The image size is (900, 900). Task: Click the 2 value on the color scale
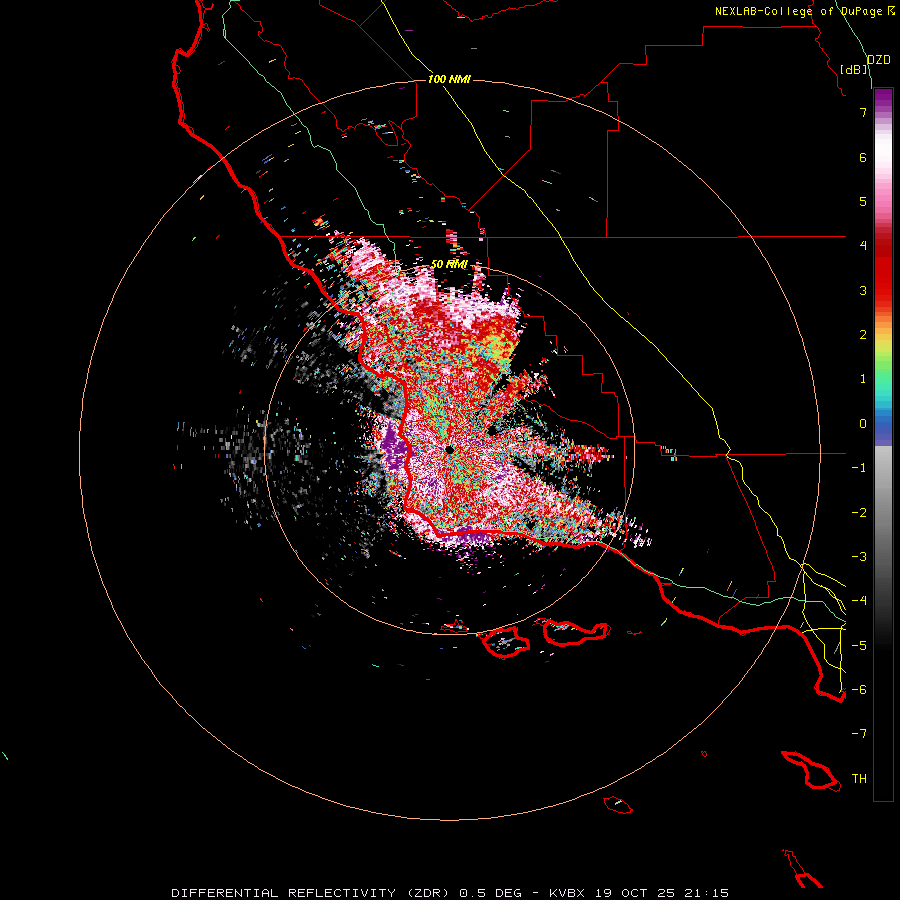coord(863,335)
